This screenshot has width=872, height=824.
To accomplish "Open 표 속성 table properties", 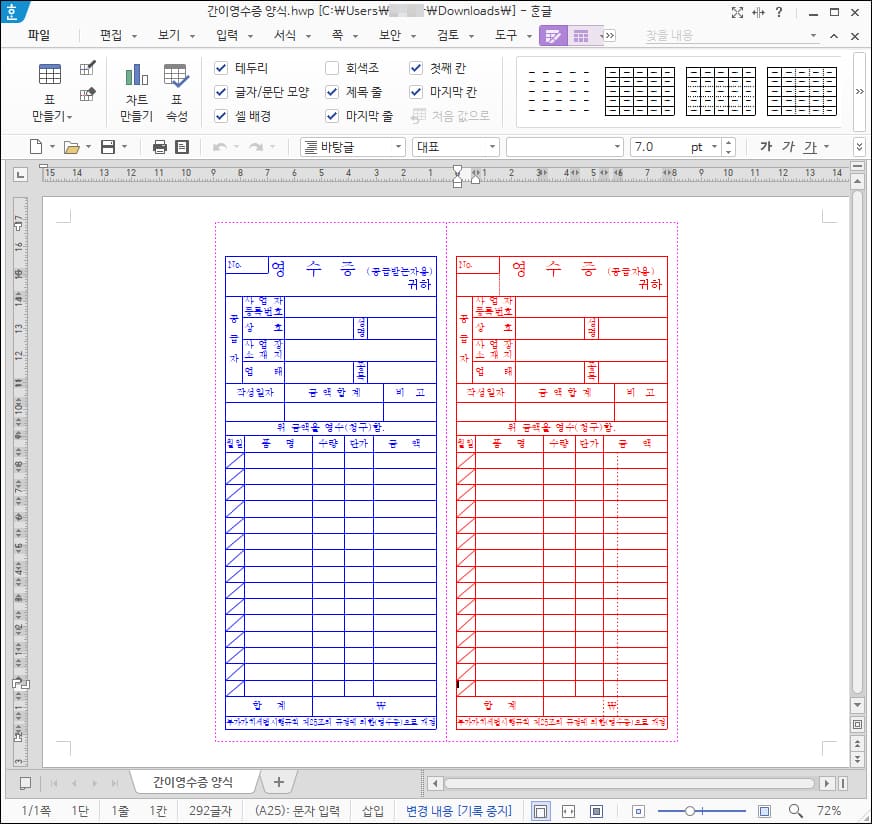I will [x=176, y=92].
